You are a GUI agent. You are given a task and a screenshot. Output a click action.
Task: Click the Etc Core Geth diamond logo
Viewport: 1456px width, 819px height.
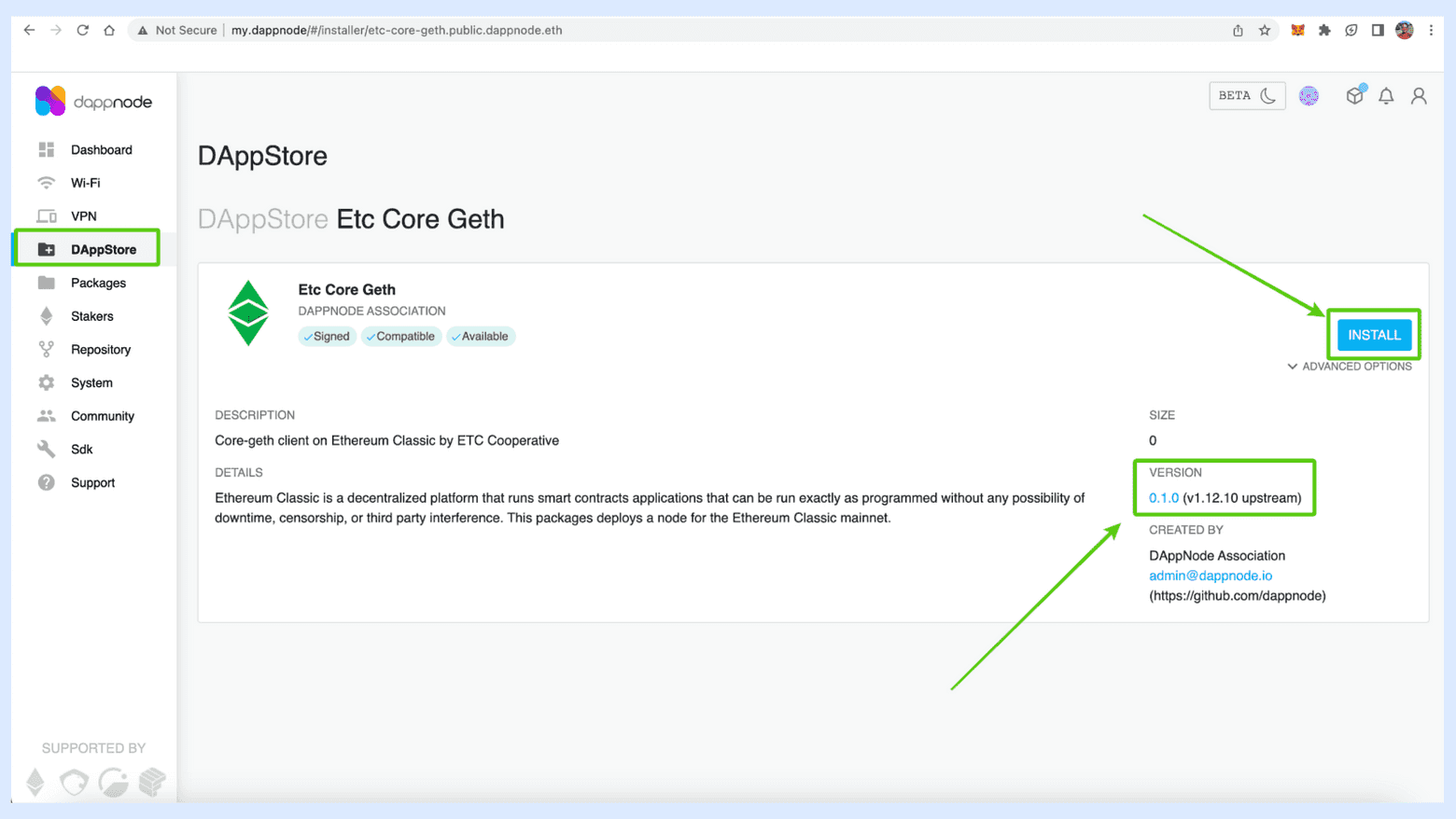248,313
